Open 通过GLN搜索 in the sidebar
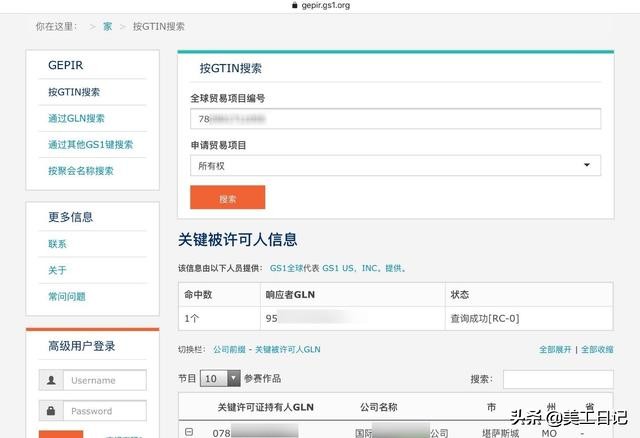The height and width of the screenshot is (438, 640). [76, 118]
